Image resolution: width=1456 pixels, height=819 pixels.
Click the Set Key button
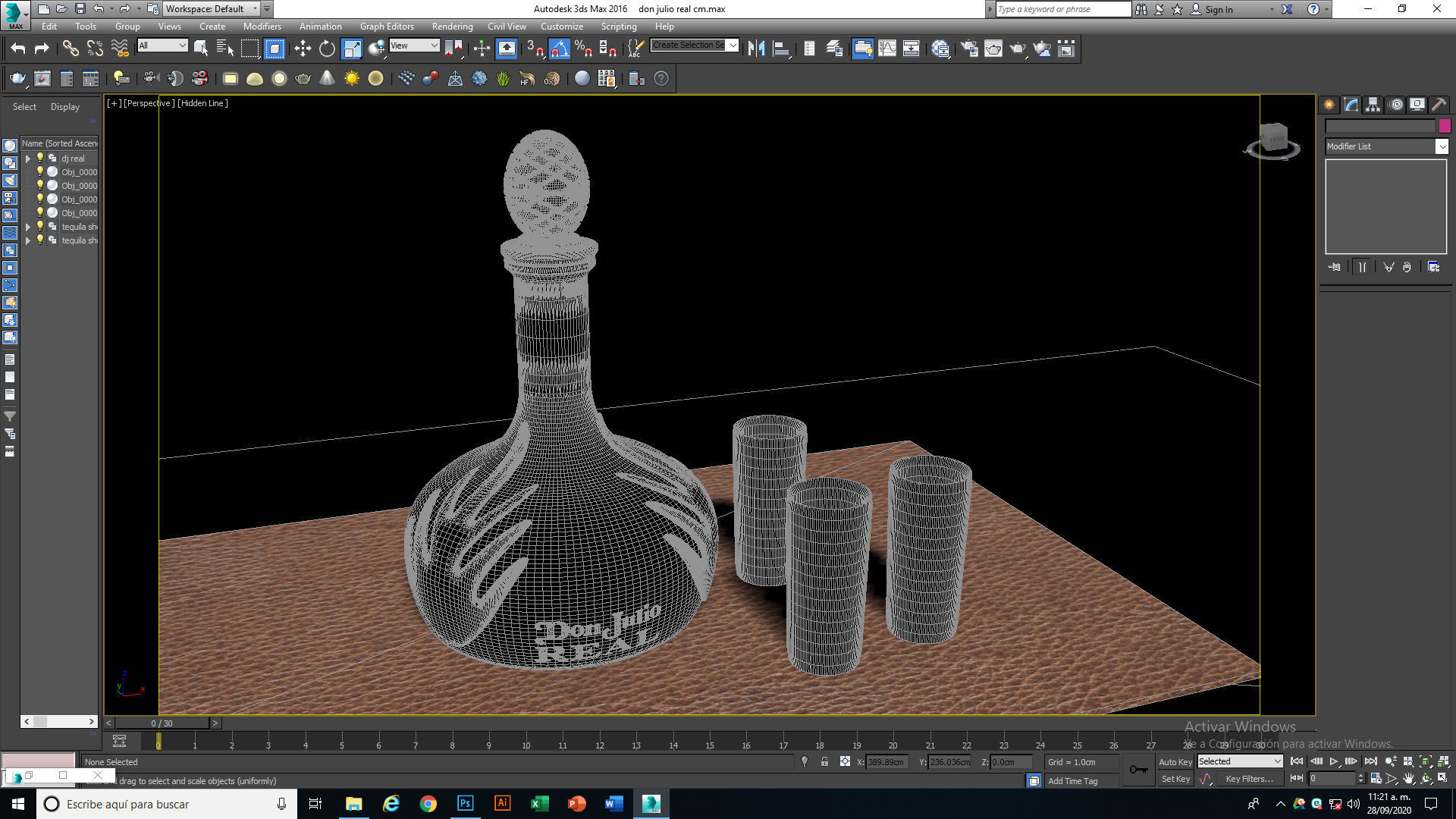pyautogui.click(x=1175, y=779)
